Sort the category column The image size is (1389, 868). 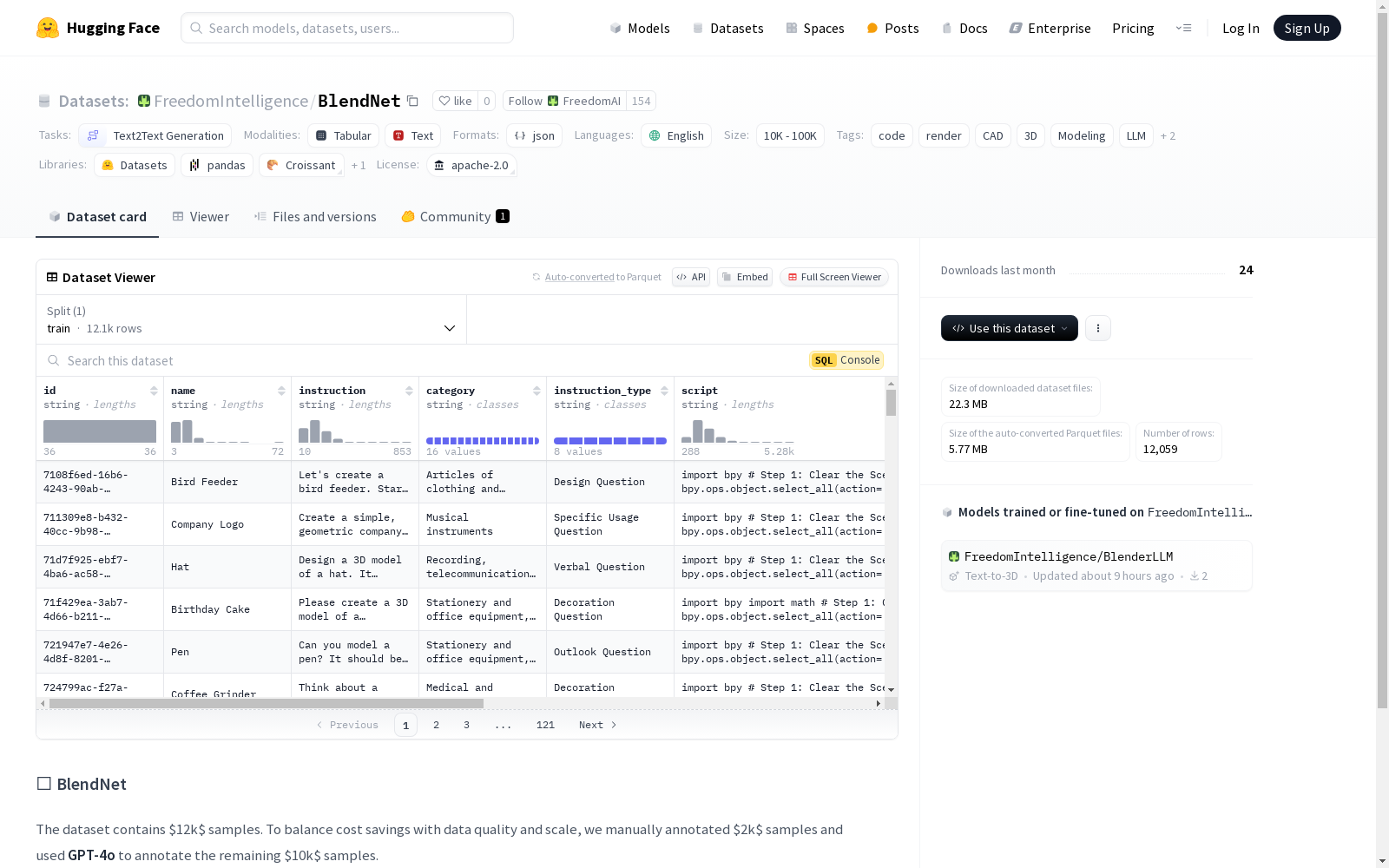coord(537,391)
